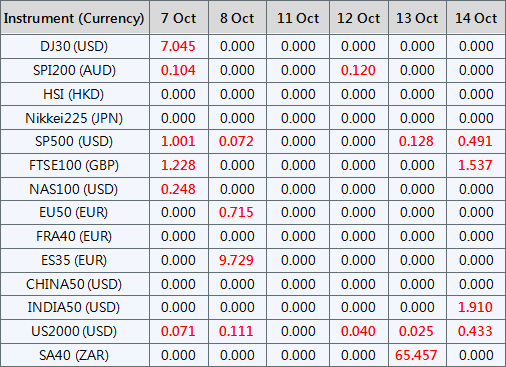Select the 7 Oct column header
The image size is (506, 367).
tap(178, 18)
